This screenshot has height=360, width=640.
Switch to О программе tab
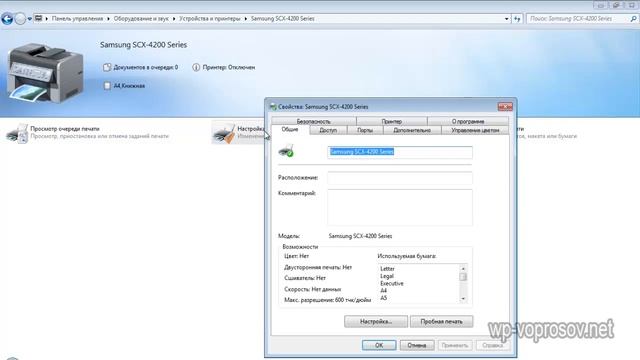pyautogui.click(x=468, y=121)
